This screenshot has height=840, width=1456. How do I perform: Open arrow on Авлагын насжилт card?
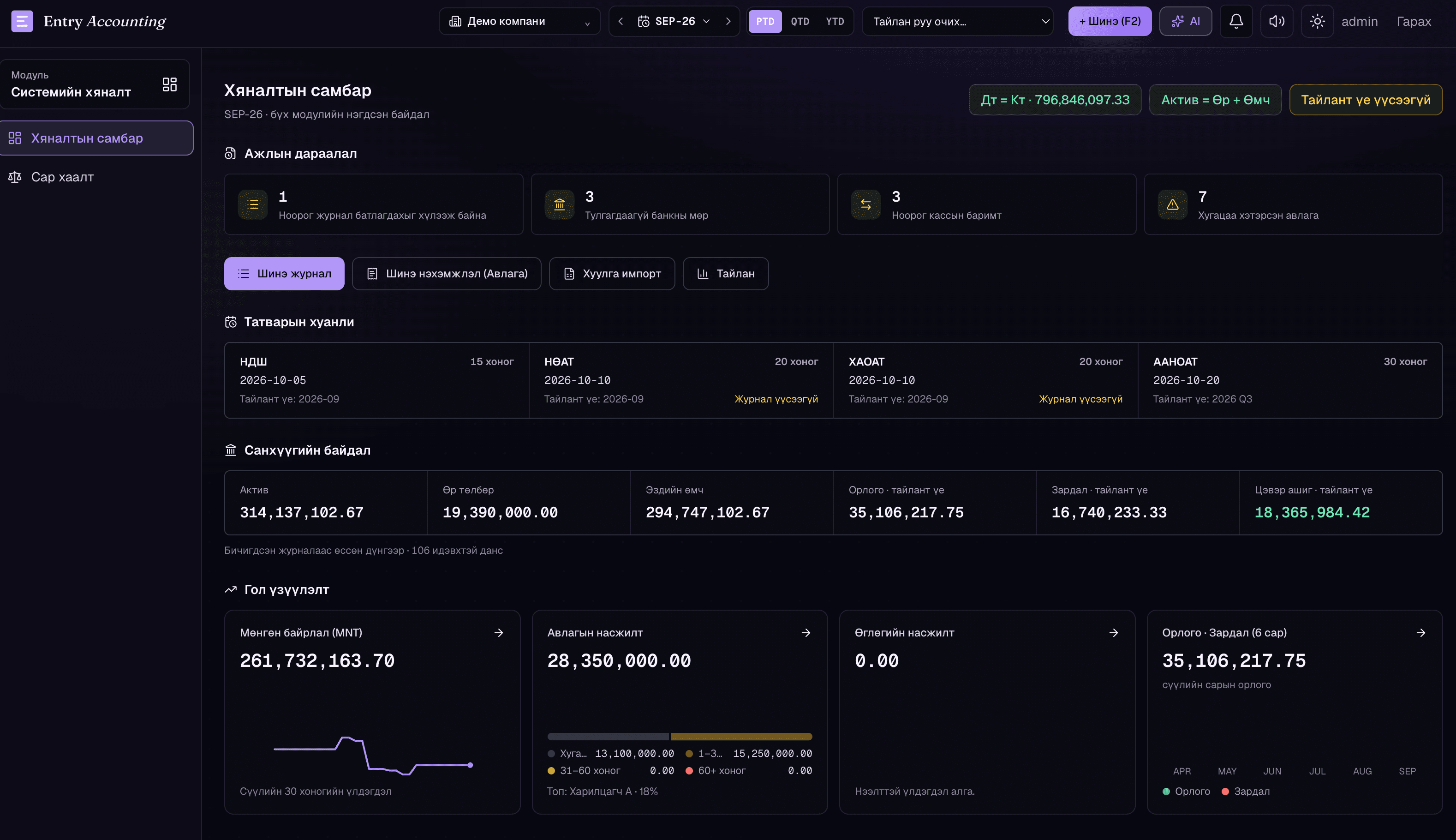pos(806,633)
